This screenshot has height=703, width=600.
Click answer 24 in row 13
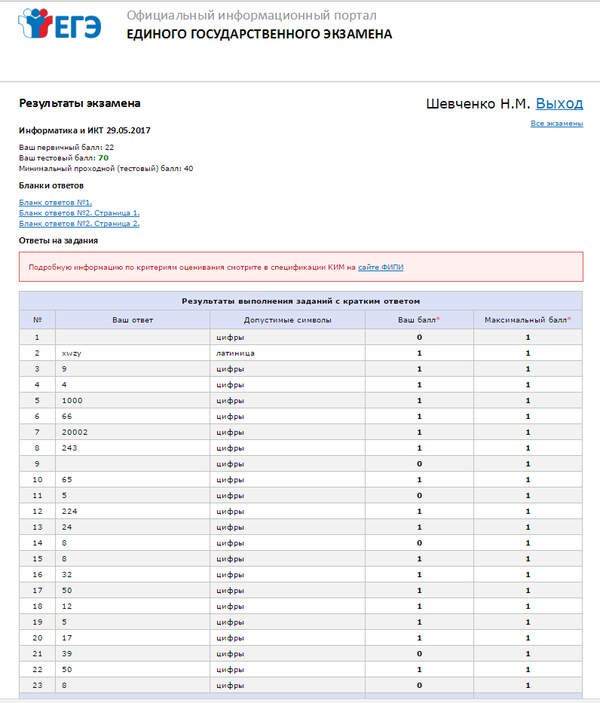click(67, 527)
